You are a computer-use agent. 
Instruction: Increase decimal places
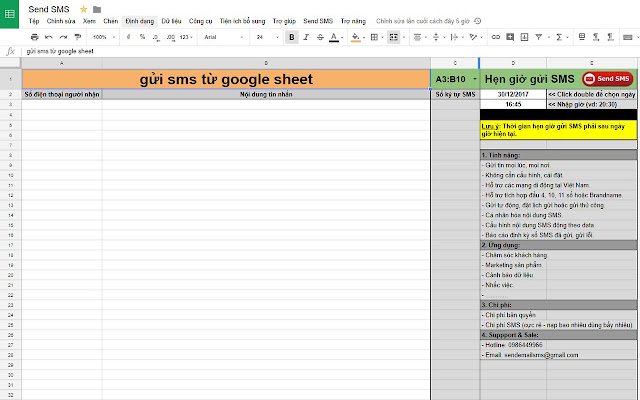[x=170, y=37]
